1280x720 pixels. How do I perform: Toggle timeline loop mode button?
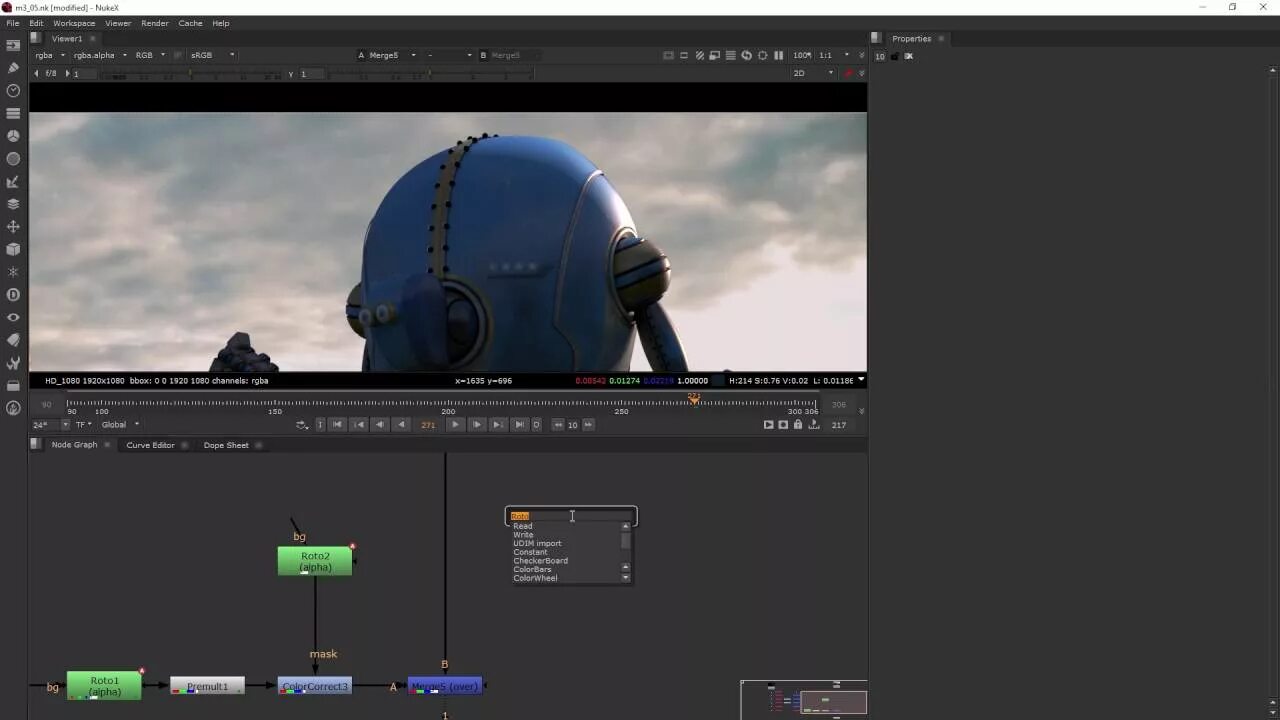[301, 425]
